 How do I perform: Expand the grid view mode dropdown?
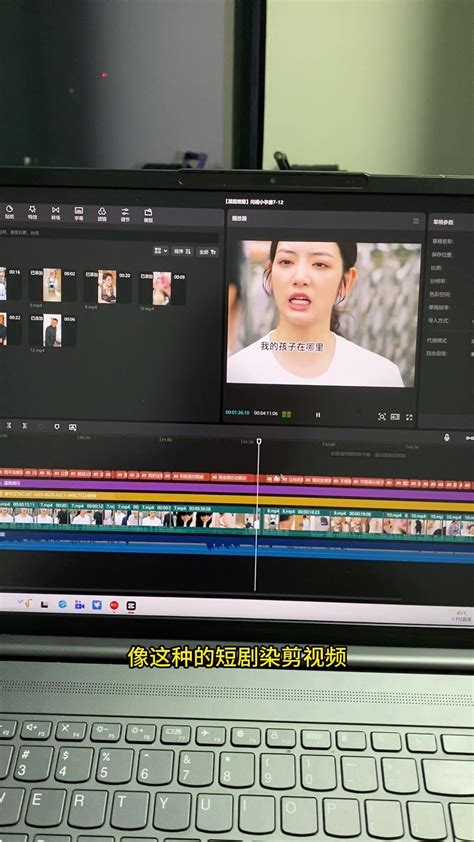coord(161,251)
